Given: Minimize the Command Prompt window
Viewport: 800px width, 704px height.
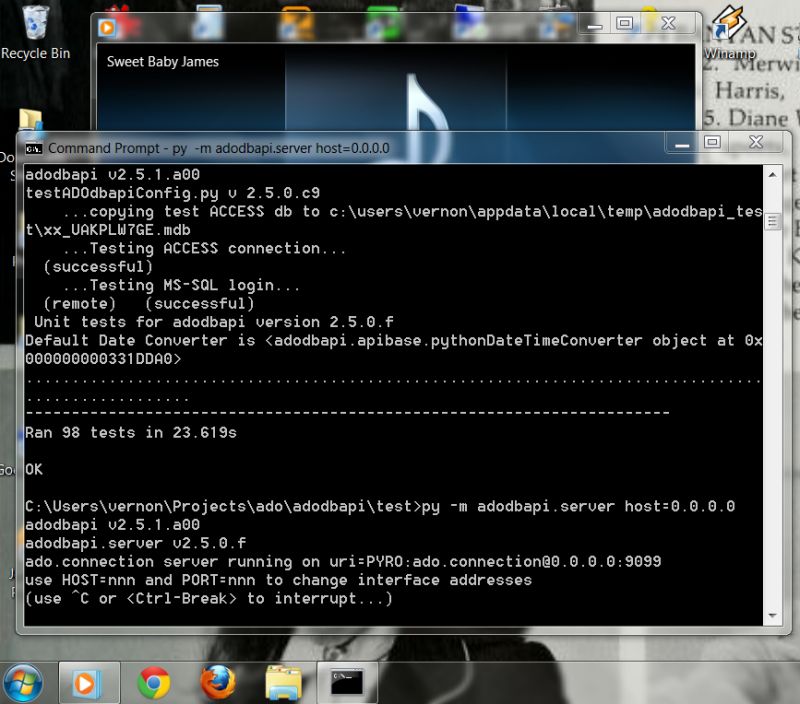Looking at the screenshot, I should [681, 143].
